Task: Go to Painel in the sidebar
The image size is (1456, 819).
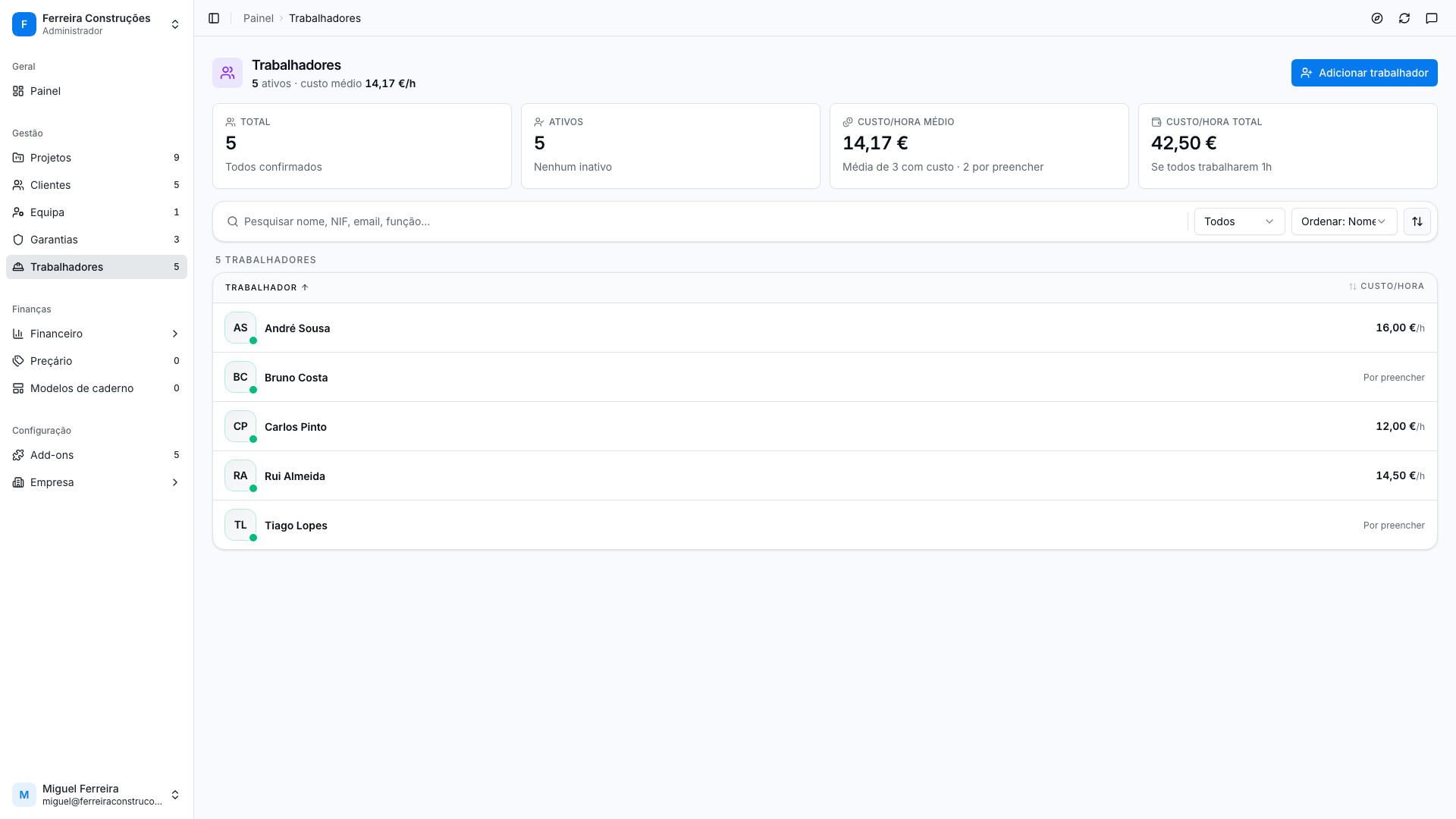Action: coord(96,91)
